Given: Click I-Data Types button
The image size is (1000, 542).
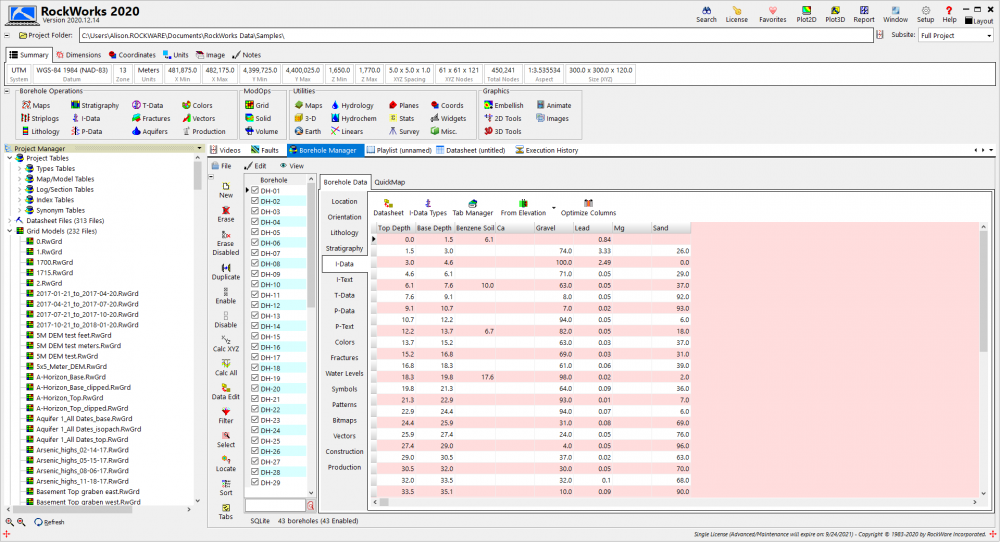Looking at the screenshot, I should [x=428, y=208].
